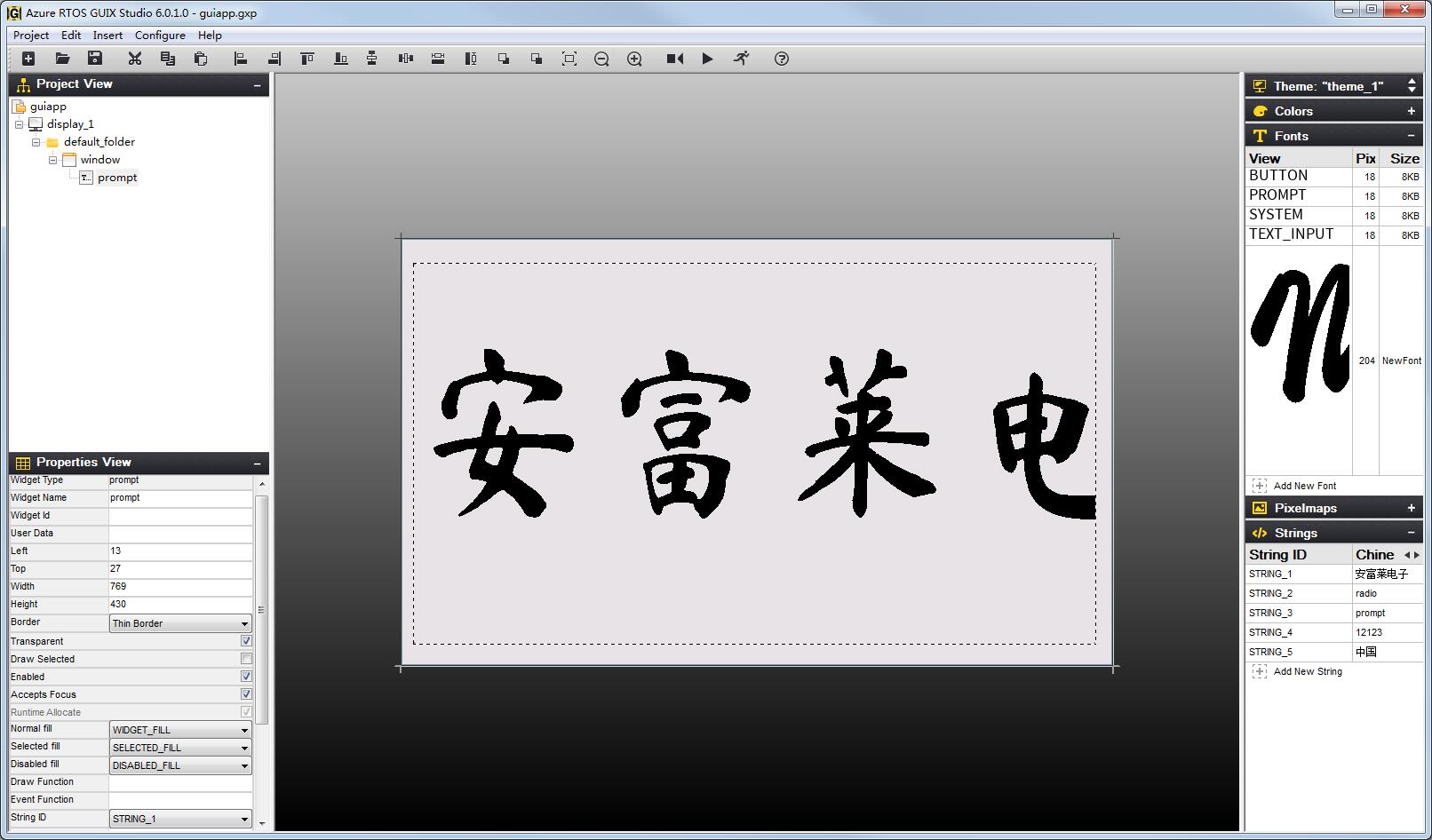Align selected widgets to the bottom
1432x840 pixels.
(340, 59)
